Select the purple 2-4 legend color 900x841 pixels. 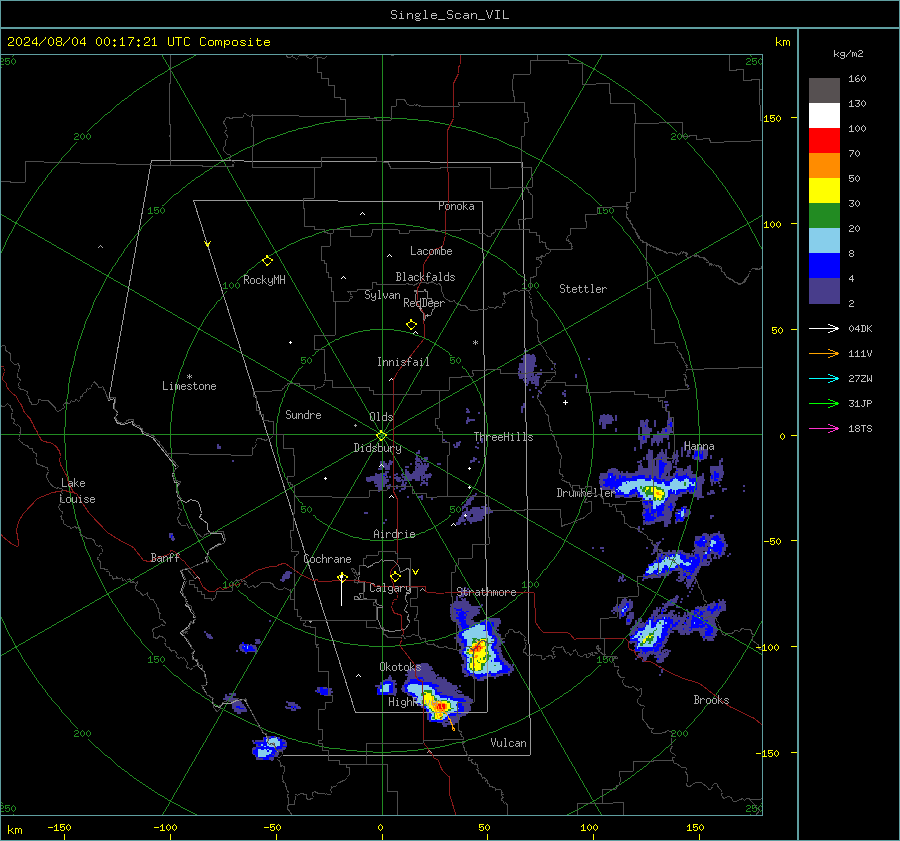(824, 290)
